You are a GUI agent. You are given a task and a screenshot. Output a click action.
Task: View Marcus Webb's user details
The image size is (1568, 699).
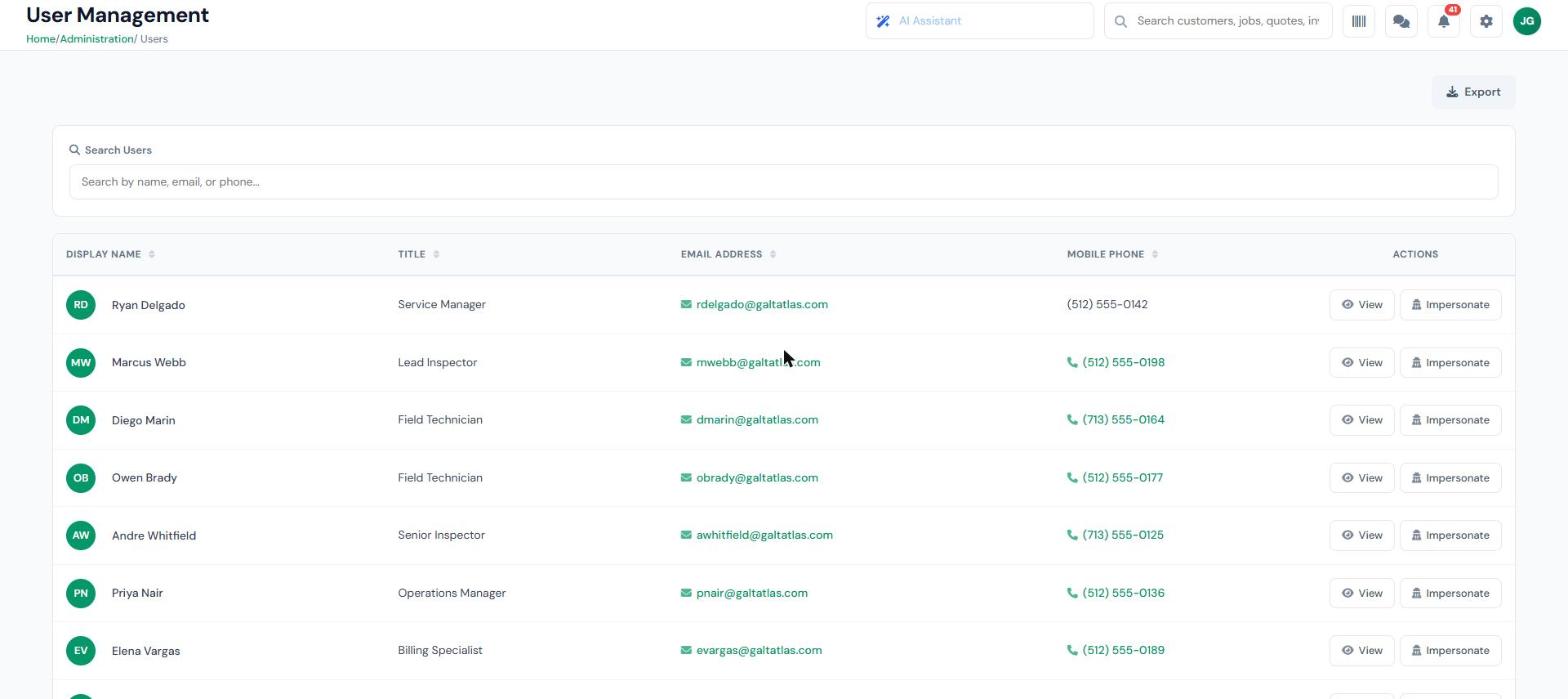pyautogui.click(x=1361, y=363)
